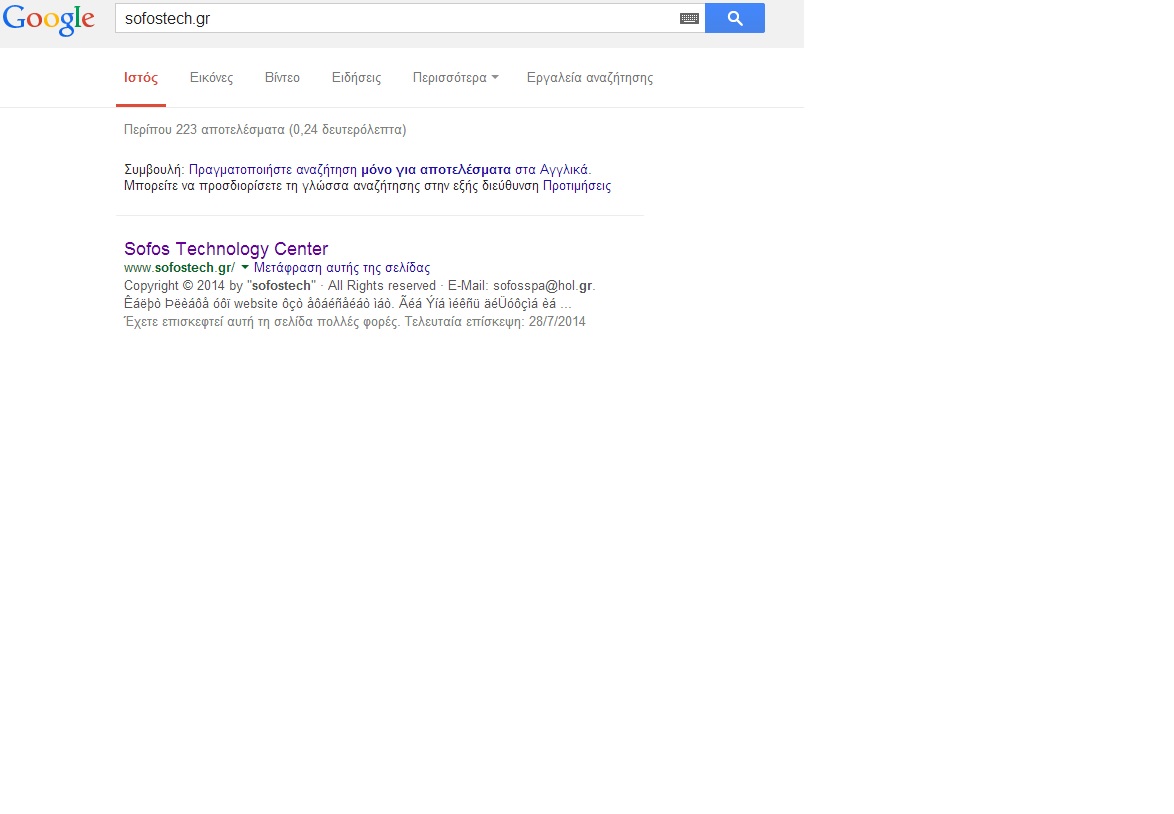Click the blue magnifier search button

[x=734, y=18]
